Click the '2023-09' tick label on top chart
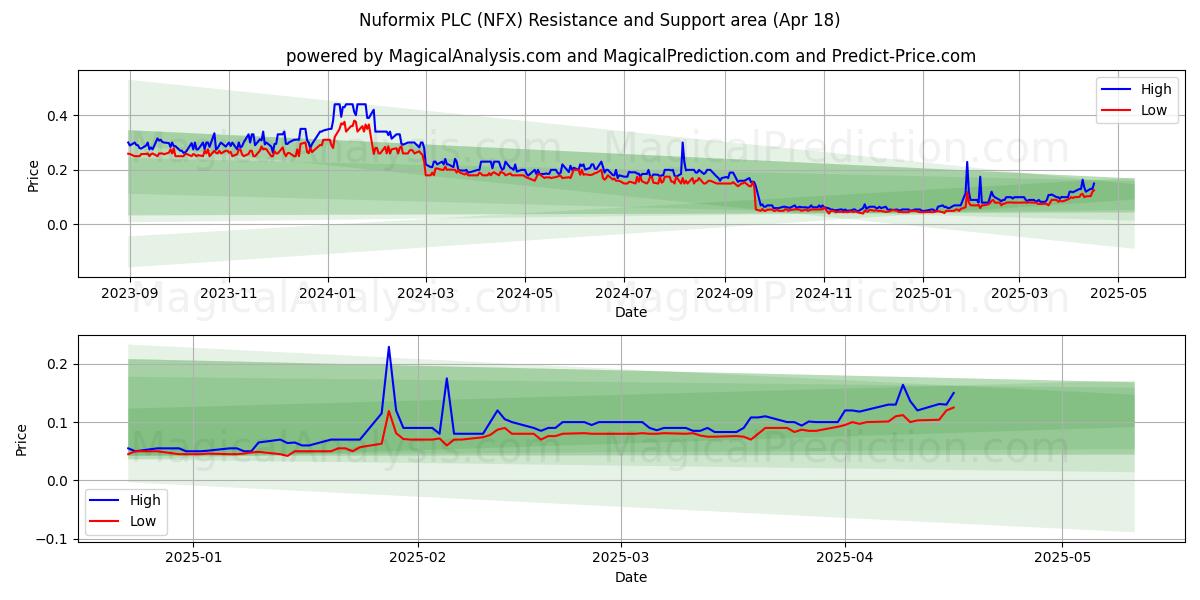The image size is (1200, 600). (129, 295)
